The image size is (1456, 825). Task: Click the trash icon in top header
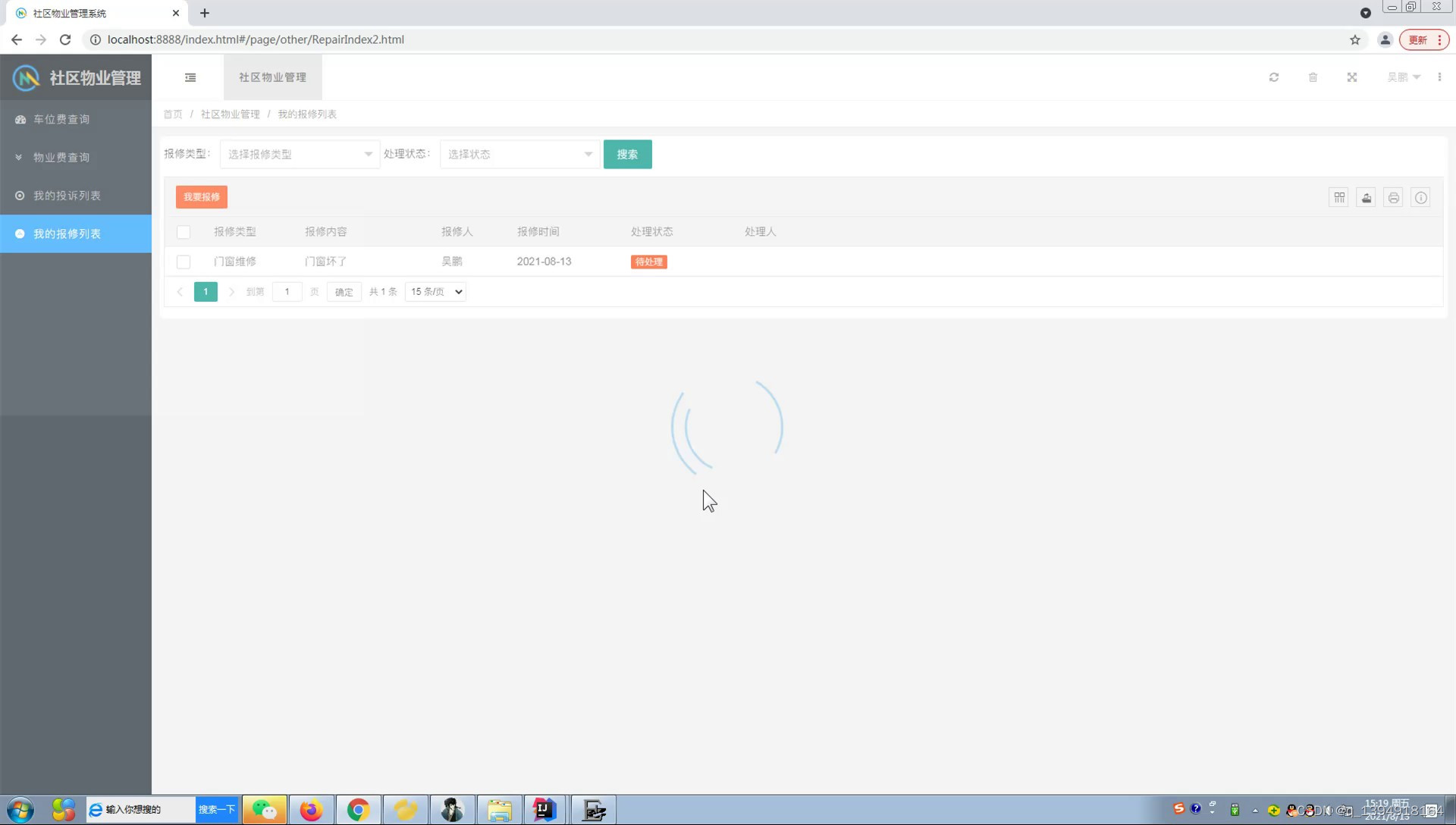click(x=1313, y=77)
